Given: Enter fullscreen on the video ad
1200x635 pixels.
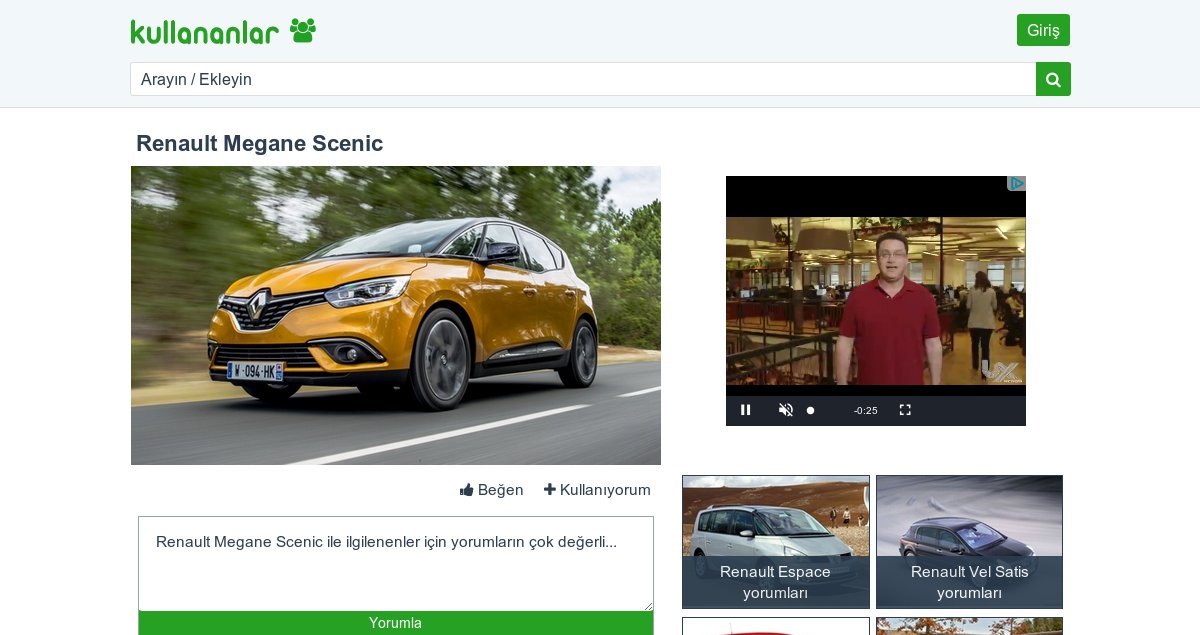Looking at the screenshot, I should [905, 410].
